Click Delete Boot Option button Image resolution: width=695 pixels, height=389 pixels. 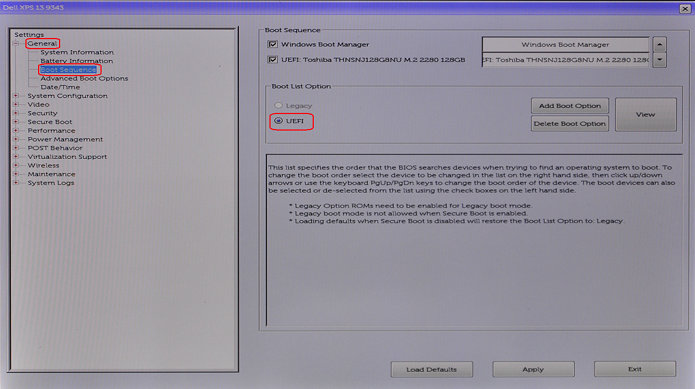tap(570, 124)
